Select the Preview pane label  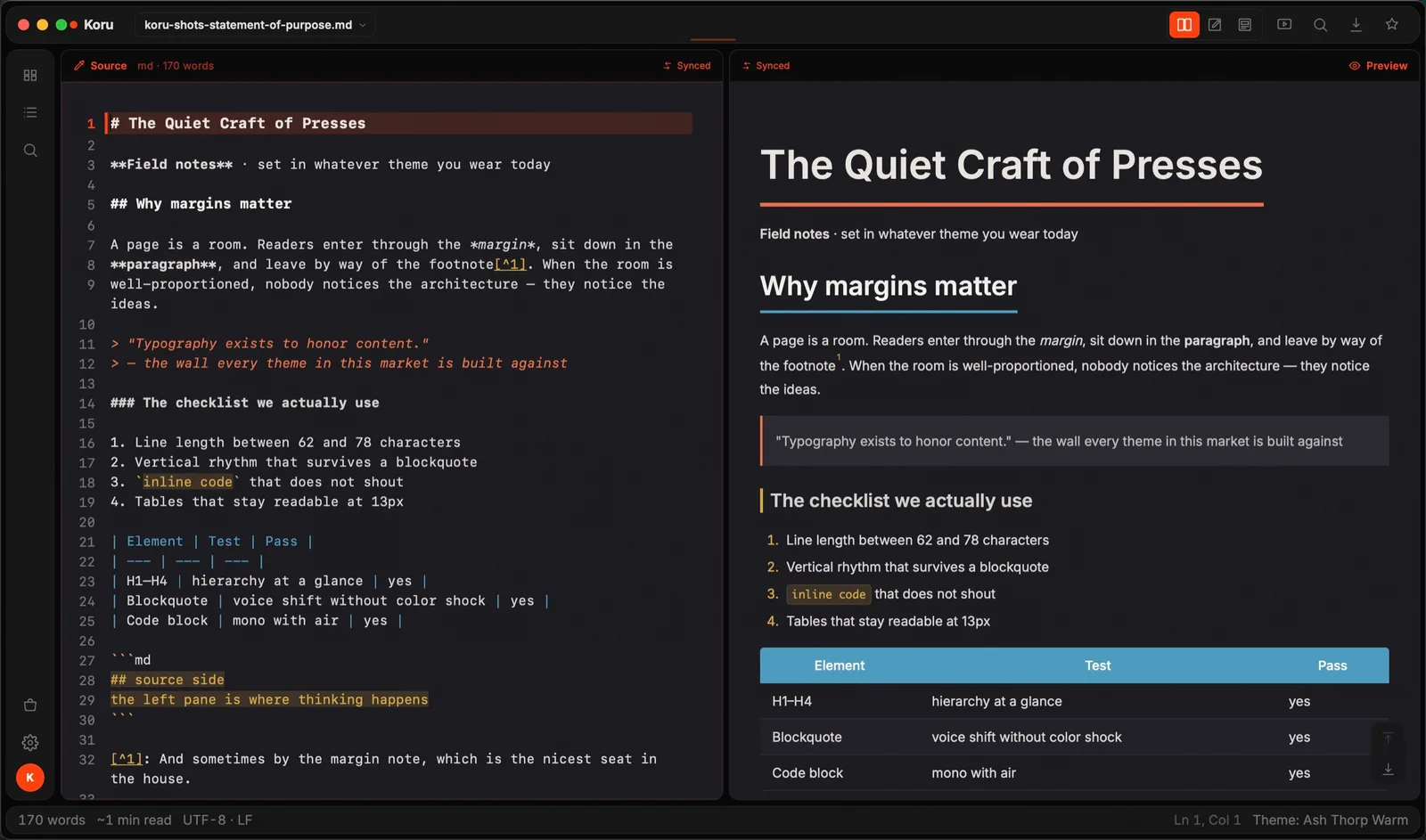[x=1379, y=66]
